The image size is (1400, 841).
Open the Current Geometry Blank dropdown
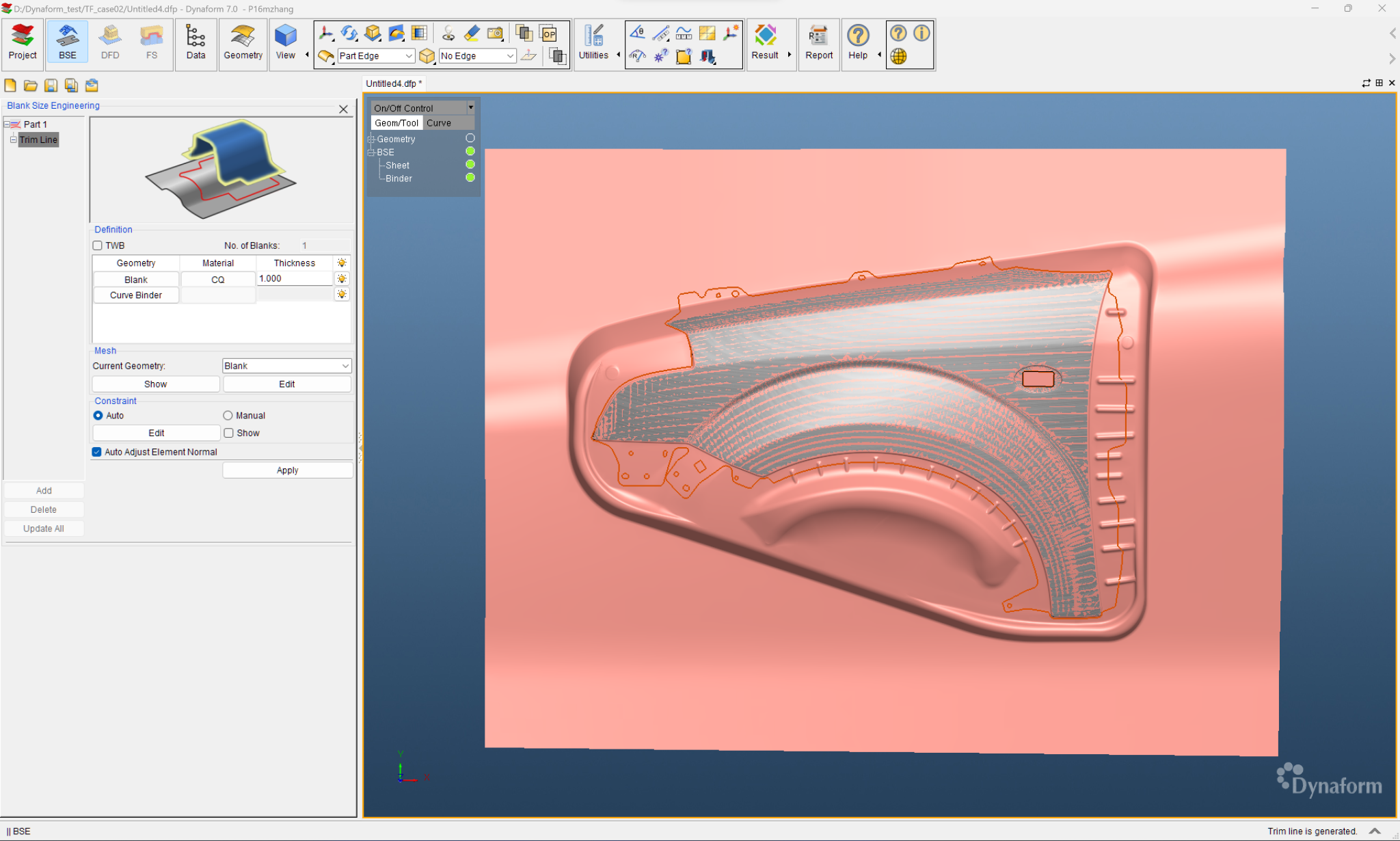[x=287, y=366]
